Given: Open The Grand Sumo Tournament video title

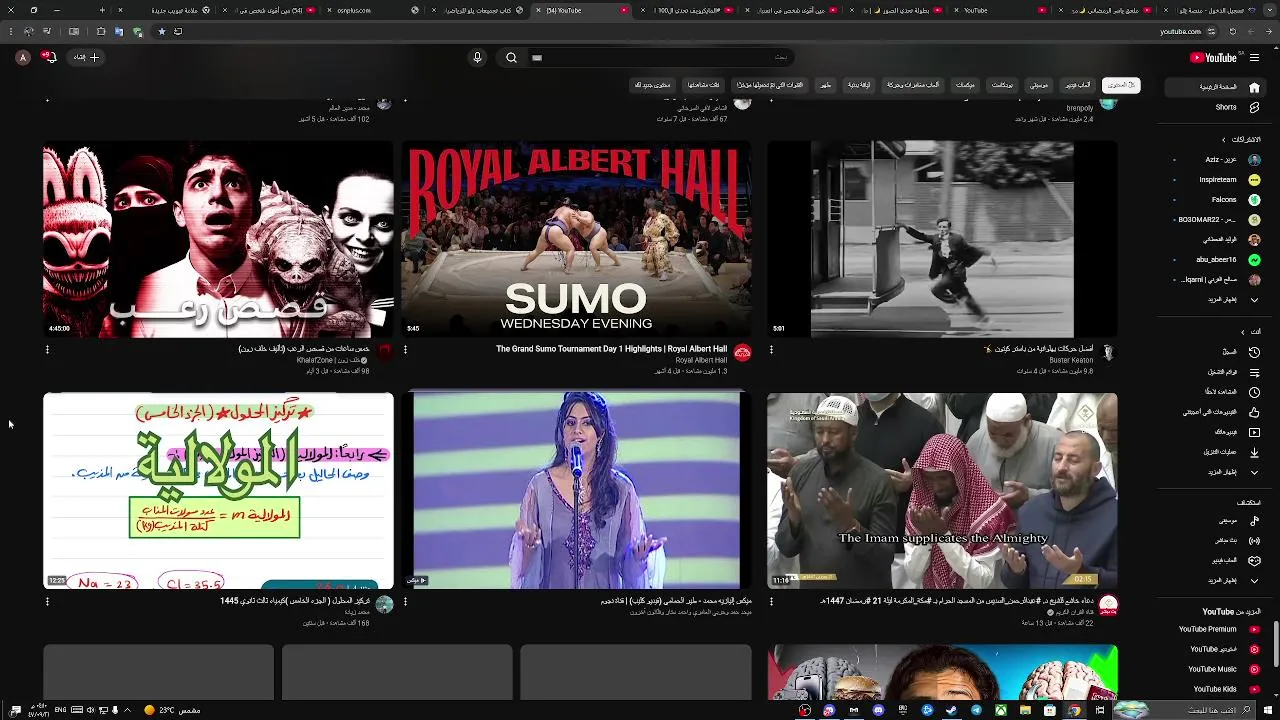Looking at the screenshot, I should [611, 349].
